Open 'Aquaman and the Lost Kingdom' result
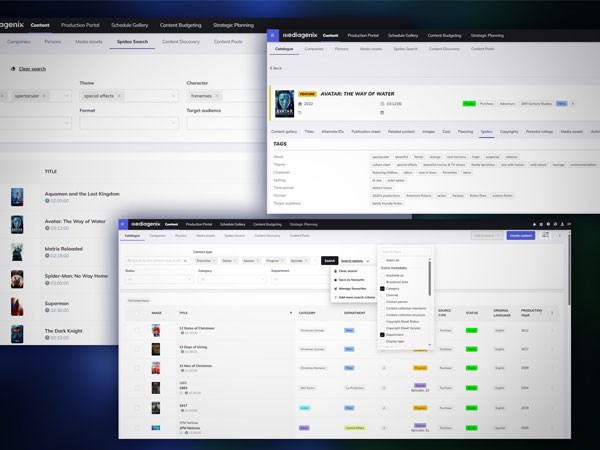The image size is (600, 450). 82,194
